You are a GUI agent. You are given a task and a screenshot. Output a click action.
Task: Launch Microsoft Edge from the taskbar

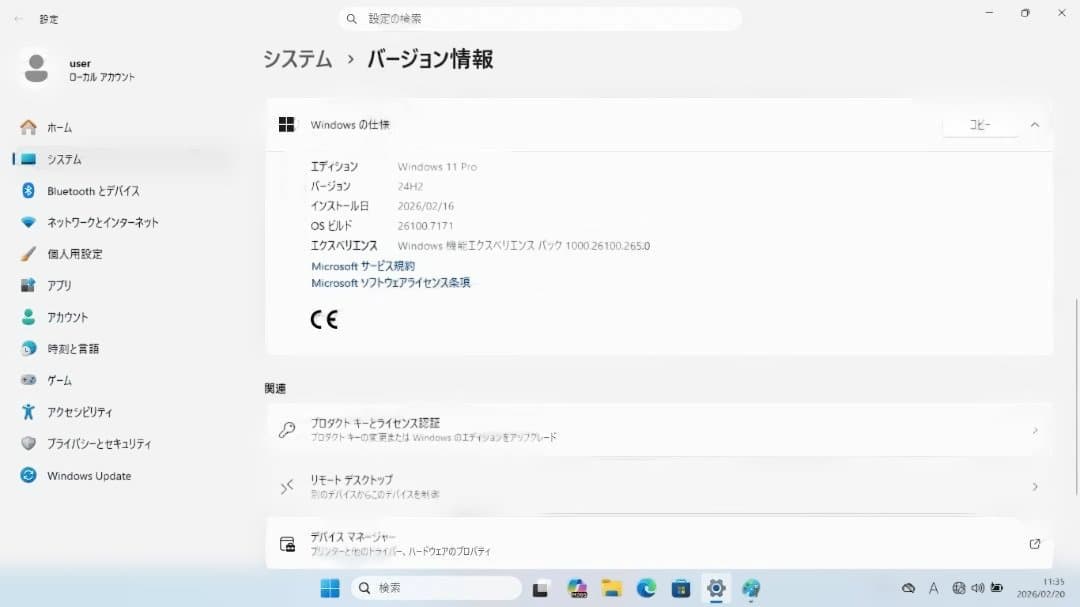tap(644, 588)
